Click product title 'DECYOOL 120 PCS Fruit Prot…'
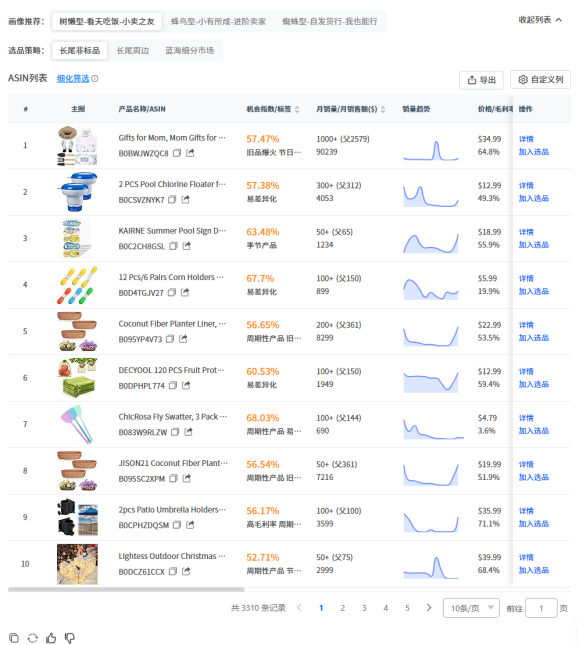 (171, 370)
